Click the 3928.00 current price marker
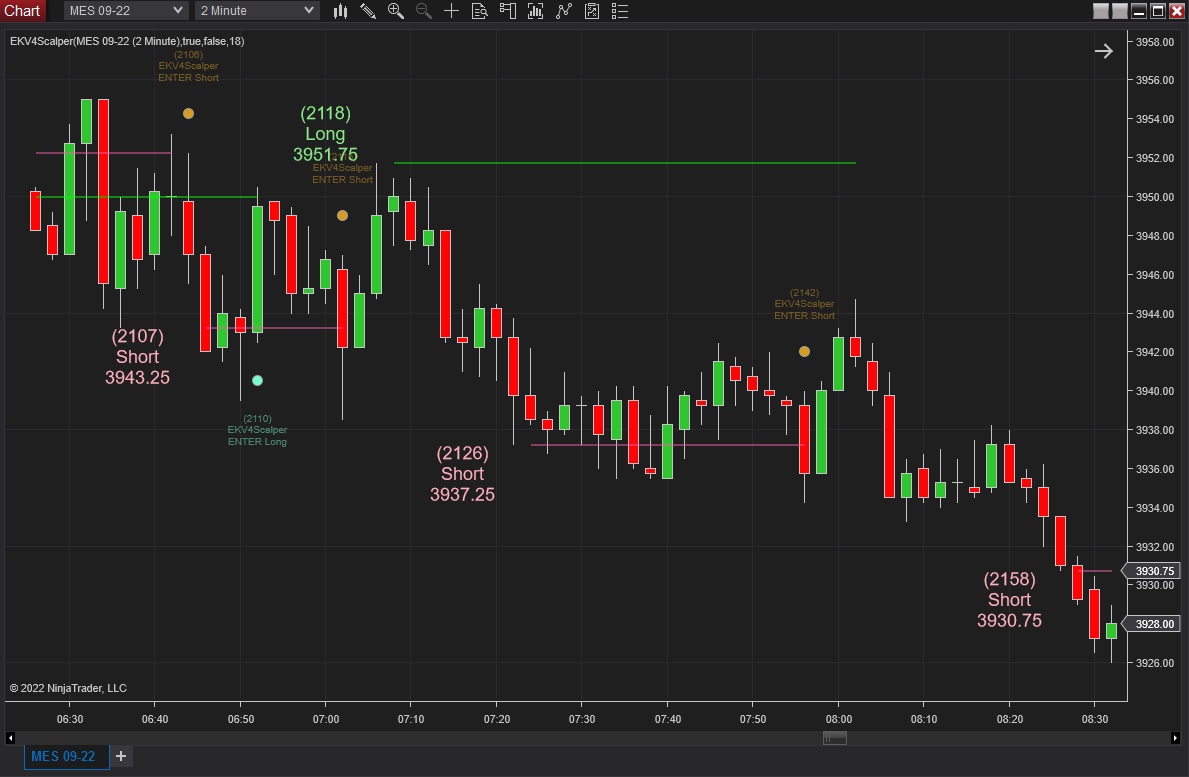 coord(1153,624)
